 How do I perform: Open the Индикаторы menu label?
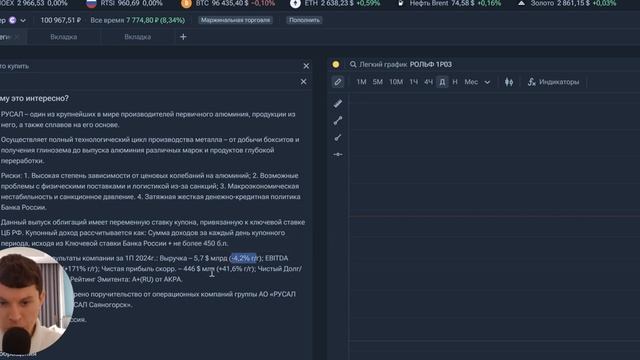(x=559, y=82)
